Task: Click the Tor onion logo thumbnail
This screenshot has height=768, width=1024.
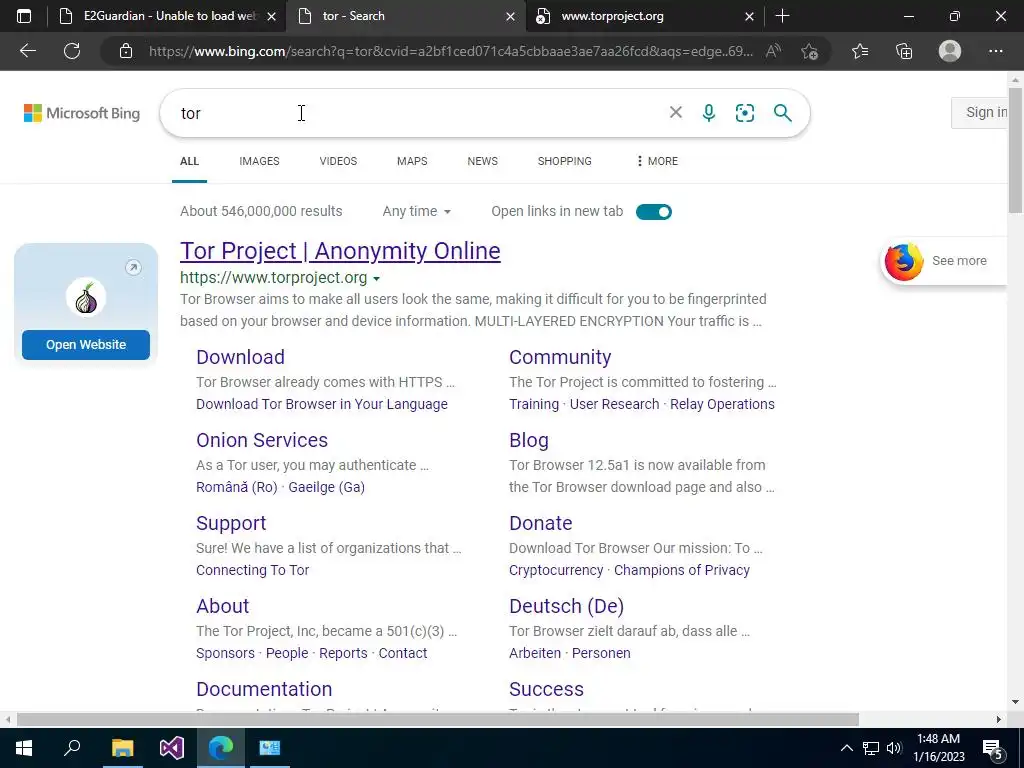Action: (x=86, y=298)
